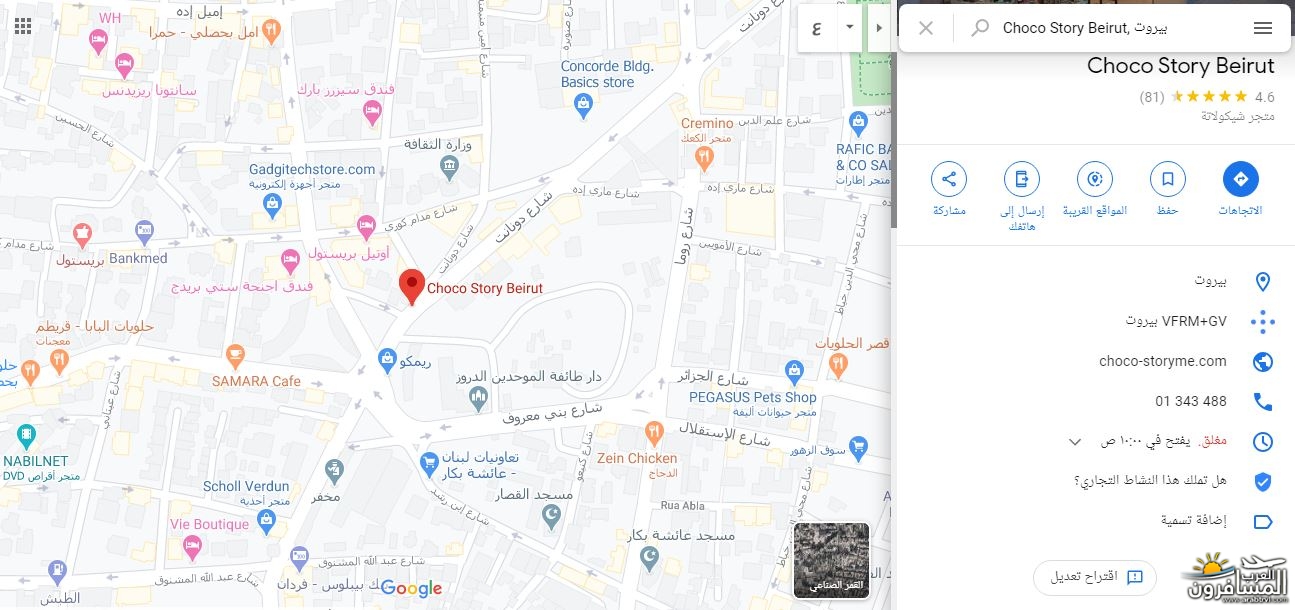Open the SAMARA Cafe map marker
The width and height of the screenshot is (1295, 610).
click(x=235, y=355)
